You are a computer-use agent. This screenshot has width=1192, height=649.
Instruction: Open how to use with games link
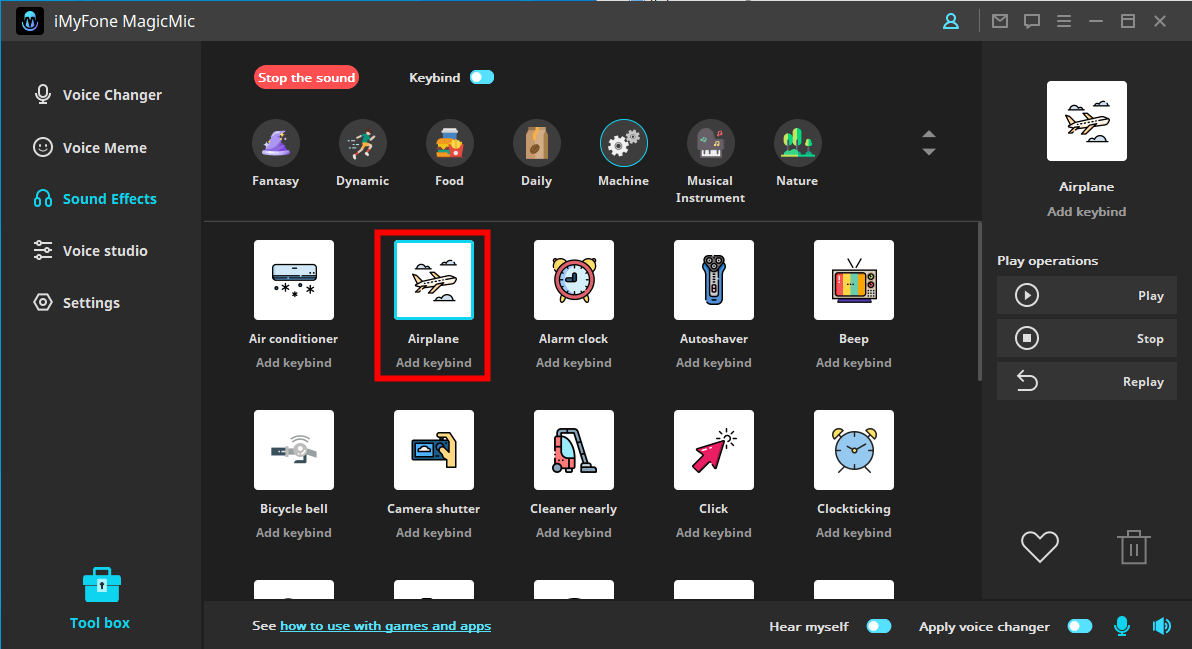coord(385,626)
